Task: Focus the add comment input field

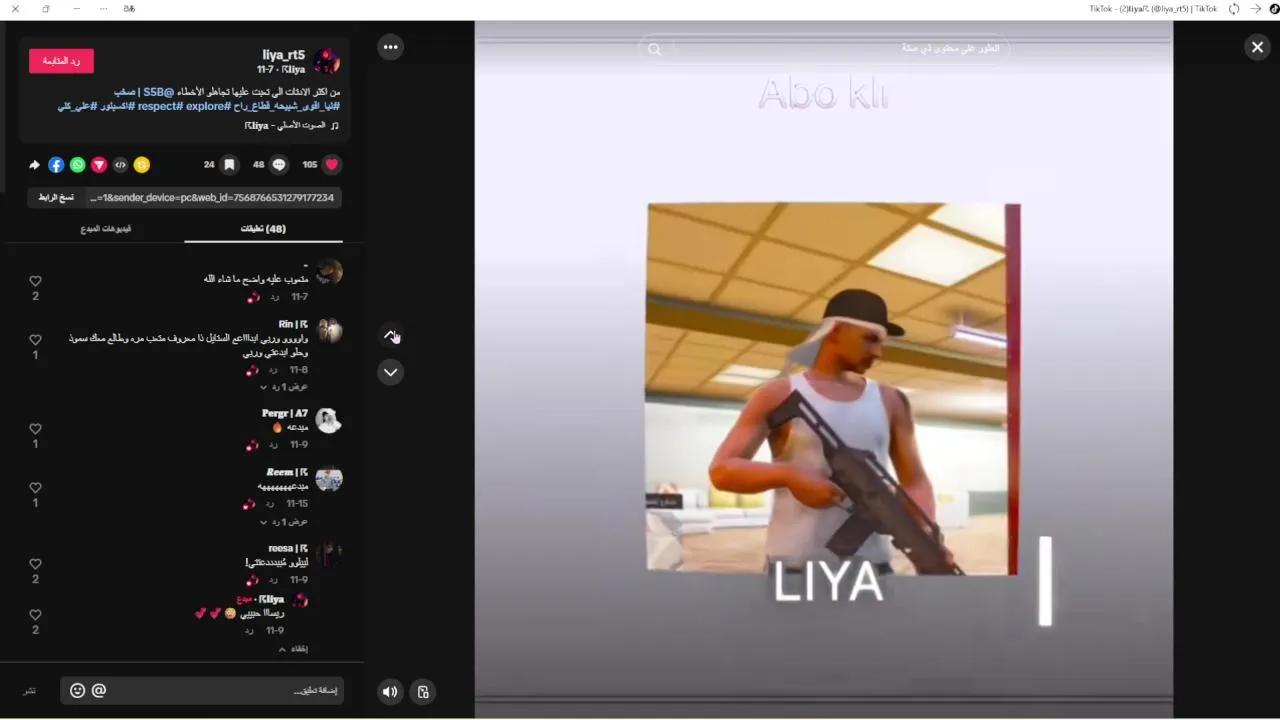Action: [x=202, y=690]
